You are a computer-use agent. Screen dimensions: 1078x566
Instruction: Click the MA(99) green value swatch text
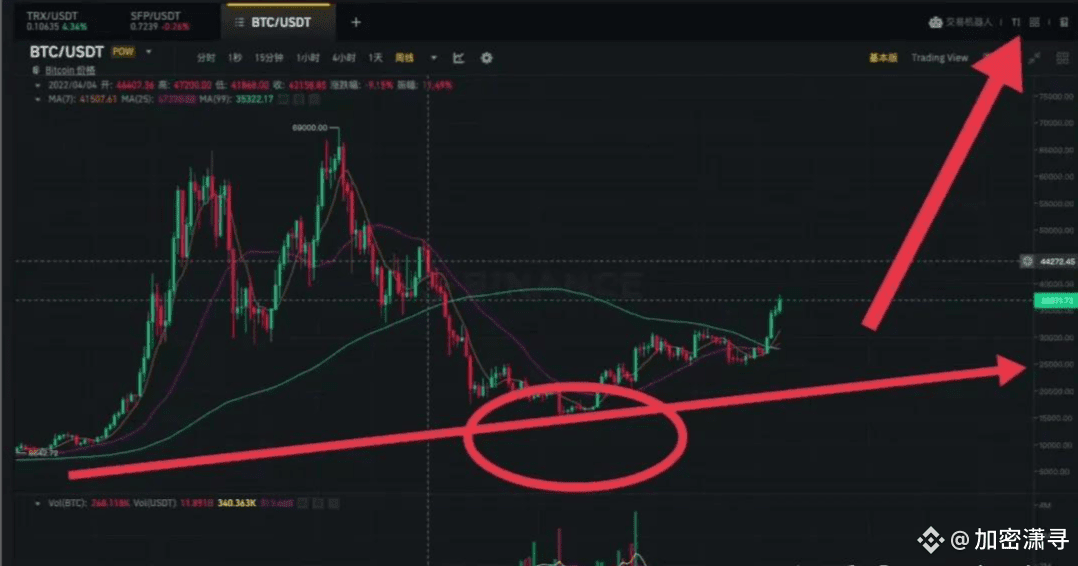(x=254, y=99)
